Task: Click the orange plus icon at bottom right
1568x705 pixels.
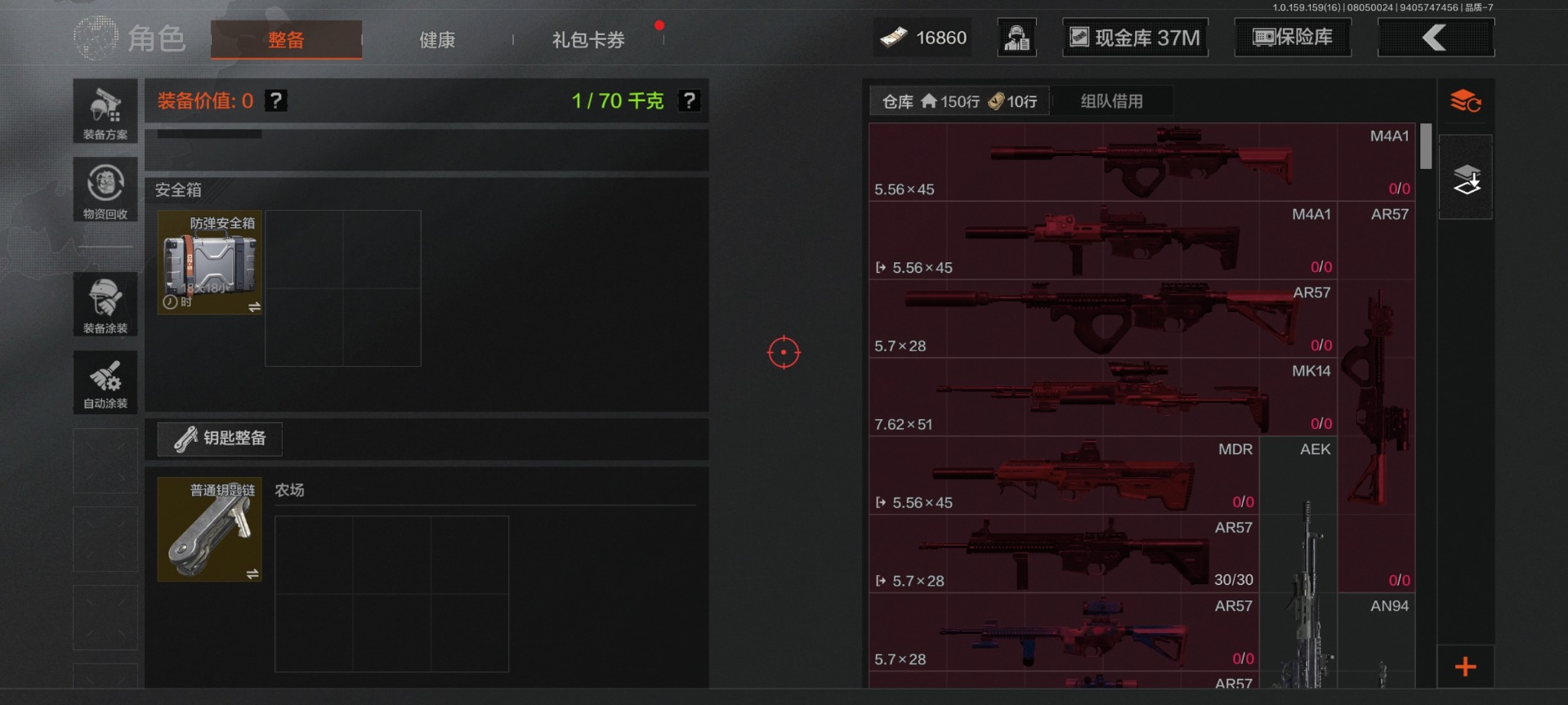Action: pyautogui.click(x=1466, y=667)
